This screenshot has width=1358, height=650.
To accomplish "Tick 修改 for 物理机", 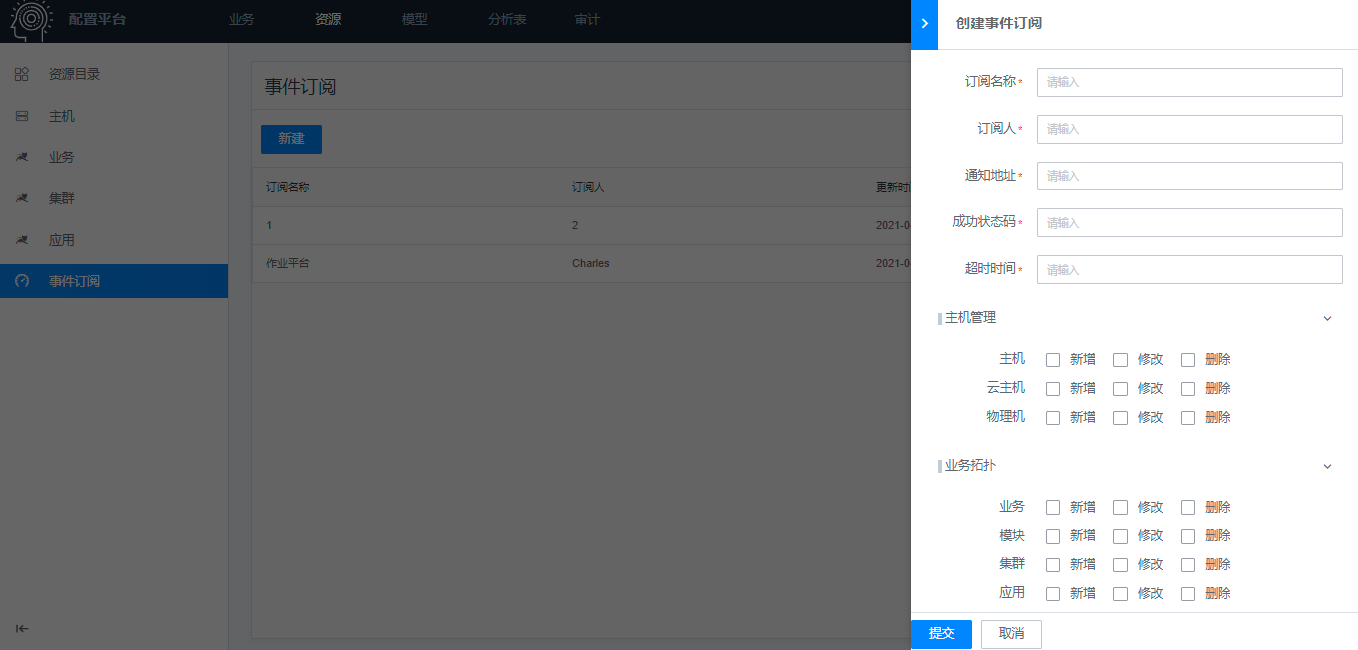I will pyautogui.click(x=1120, y=418).
